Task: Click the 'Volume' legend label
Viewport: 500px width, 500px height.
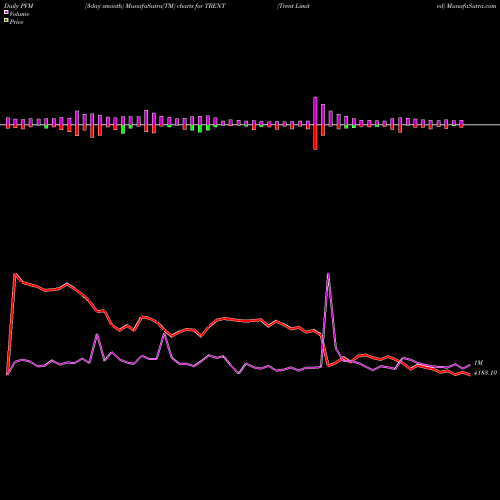Action: pos(19,14)
